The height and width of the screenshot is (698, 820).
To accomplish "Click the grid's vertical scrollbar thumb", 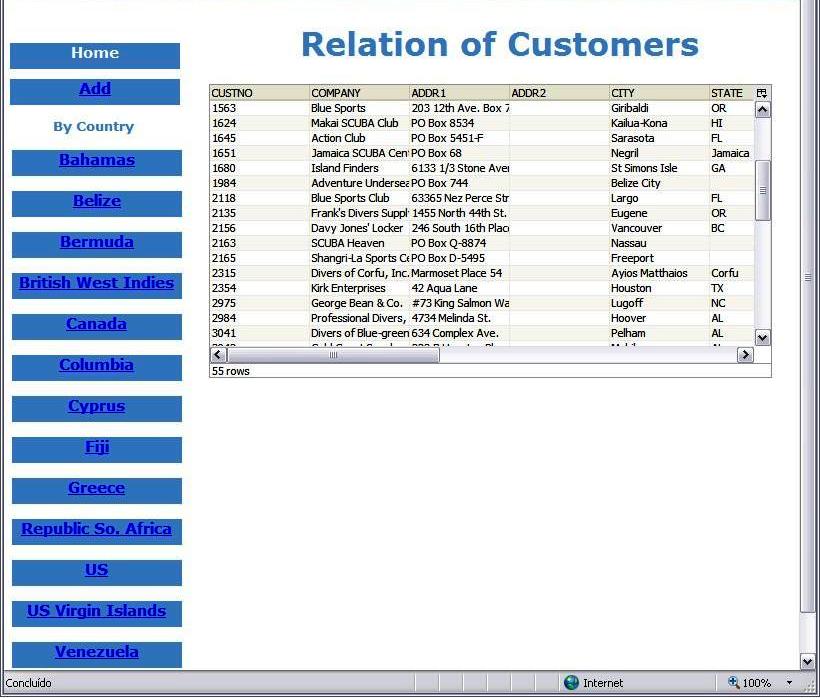I will click(763, 190).
